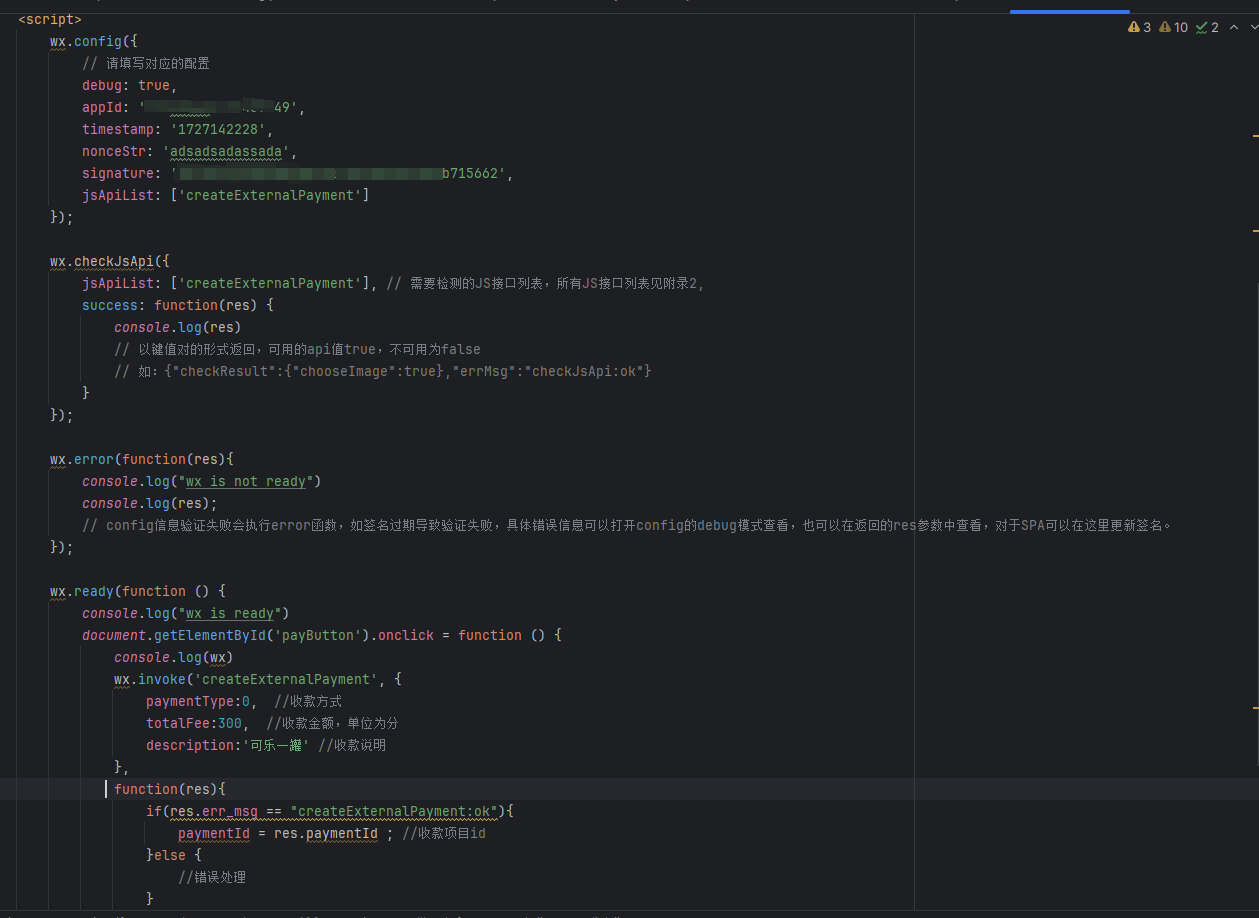Click the warnings indicator showing 3

(1139, 27)
